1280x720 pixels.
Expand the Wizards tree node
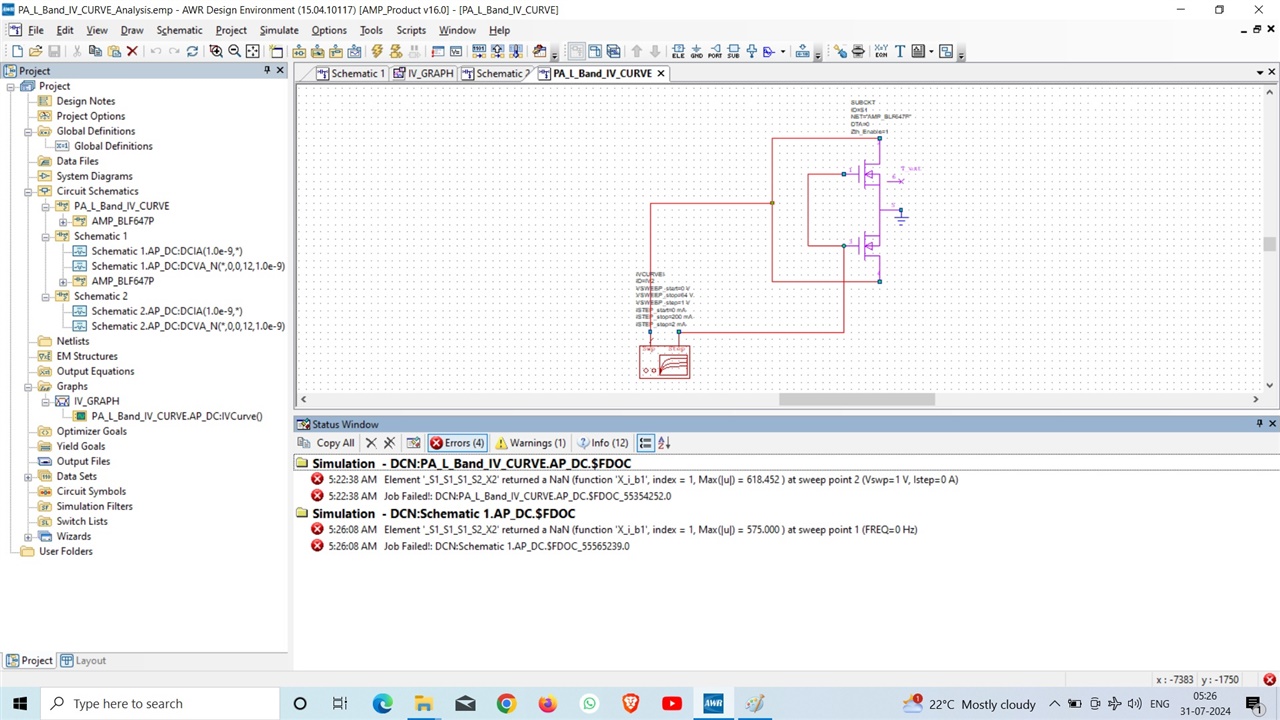pos(29,536)
